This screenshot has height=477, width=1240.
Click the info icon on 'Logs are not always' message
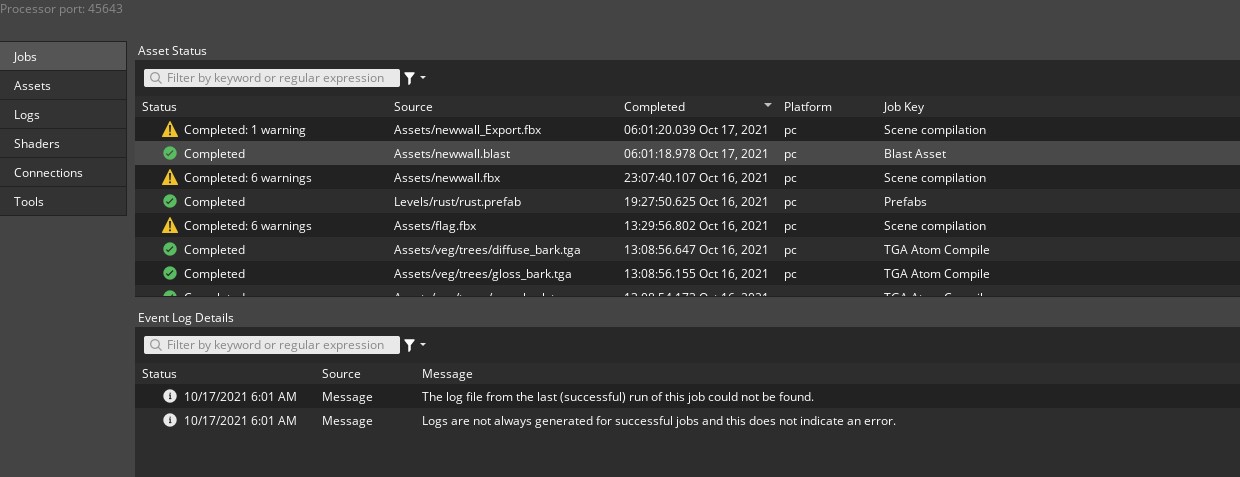coord(170,421)
